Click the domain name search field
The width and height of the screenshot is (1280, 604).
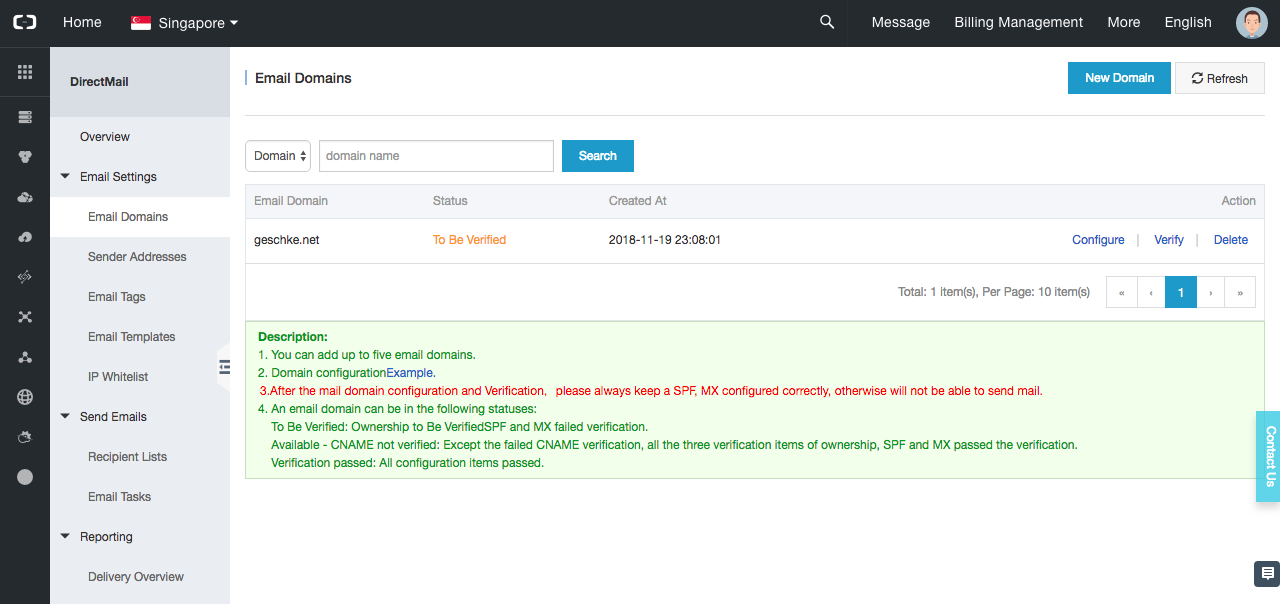pyautogui.click(x=436, y=156)
